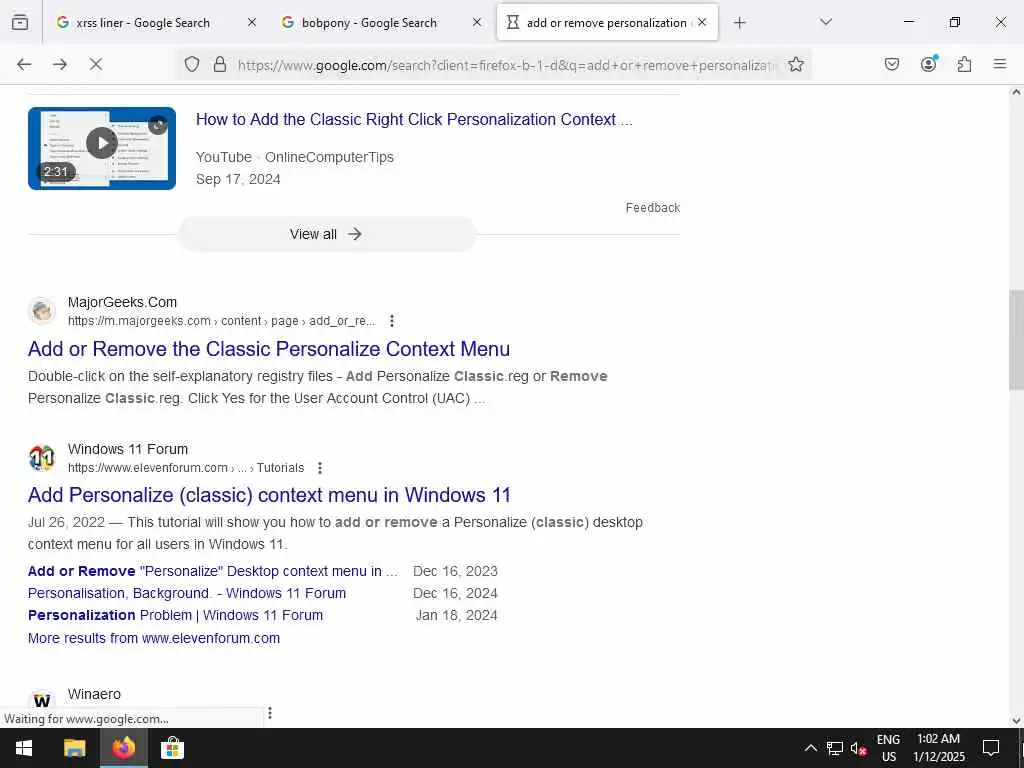
Task: Select add or remove personalization tab
Action: pos(607,23)
